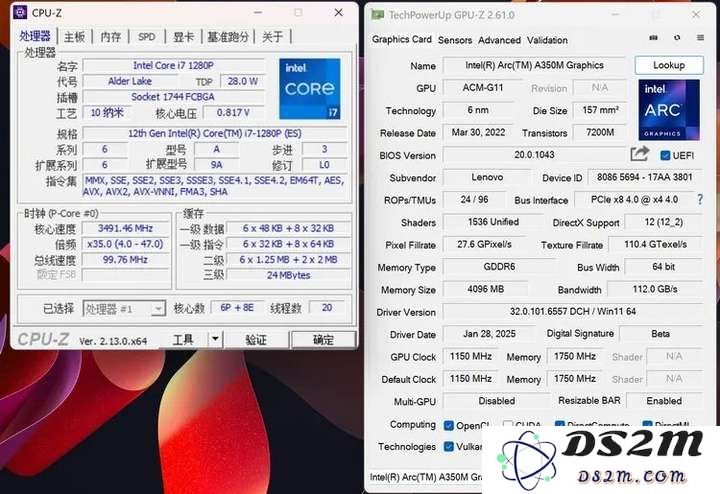Click the 12th Gen Intel Core i7-1280P (ES) specification

[x=215, y=134]
